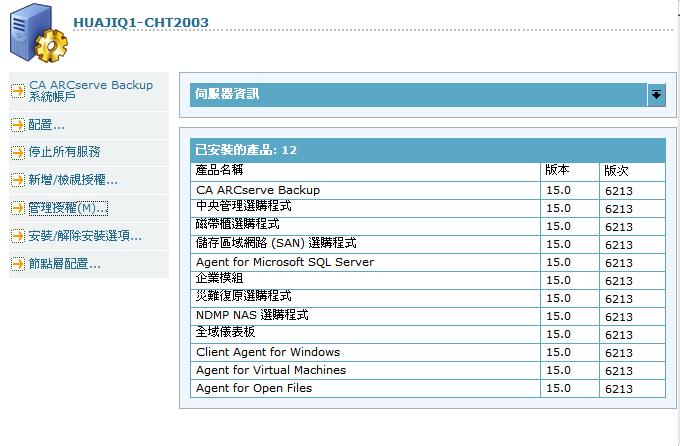
Task: Click the server with gear icon
Action: [39, 33]
